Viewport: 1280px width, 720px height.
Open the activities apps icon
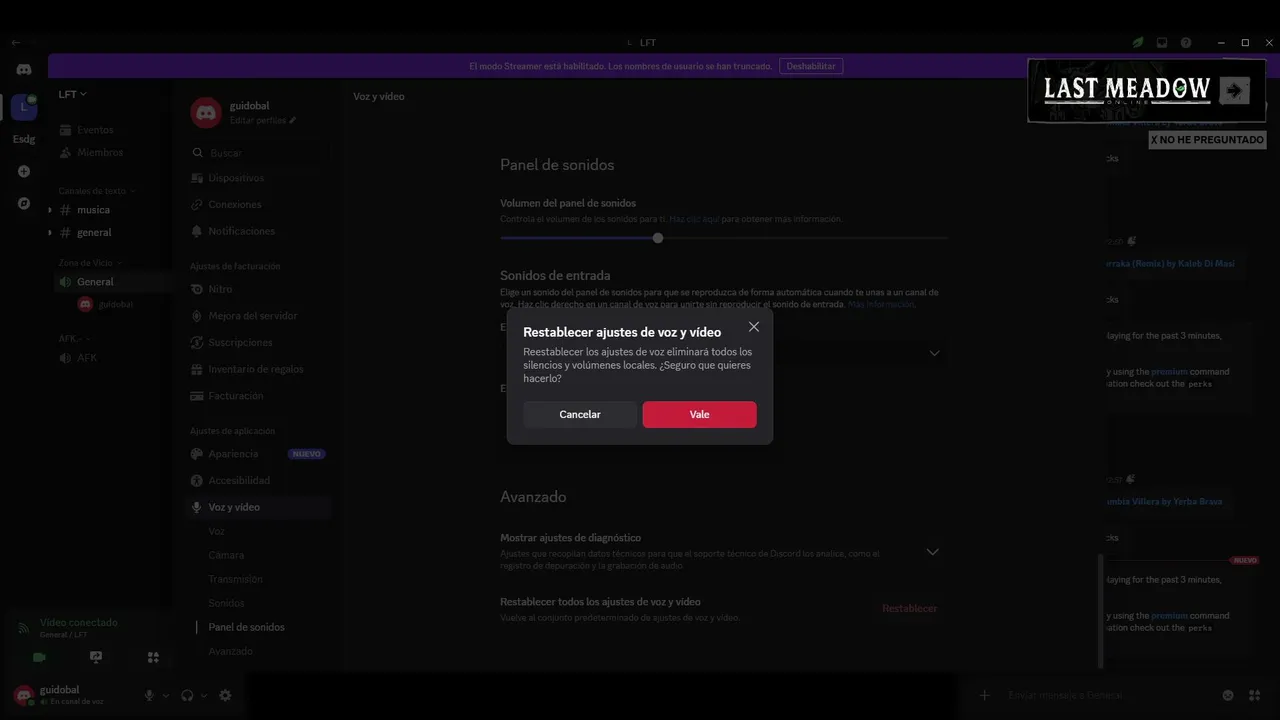[x=153, y=657]
